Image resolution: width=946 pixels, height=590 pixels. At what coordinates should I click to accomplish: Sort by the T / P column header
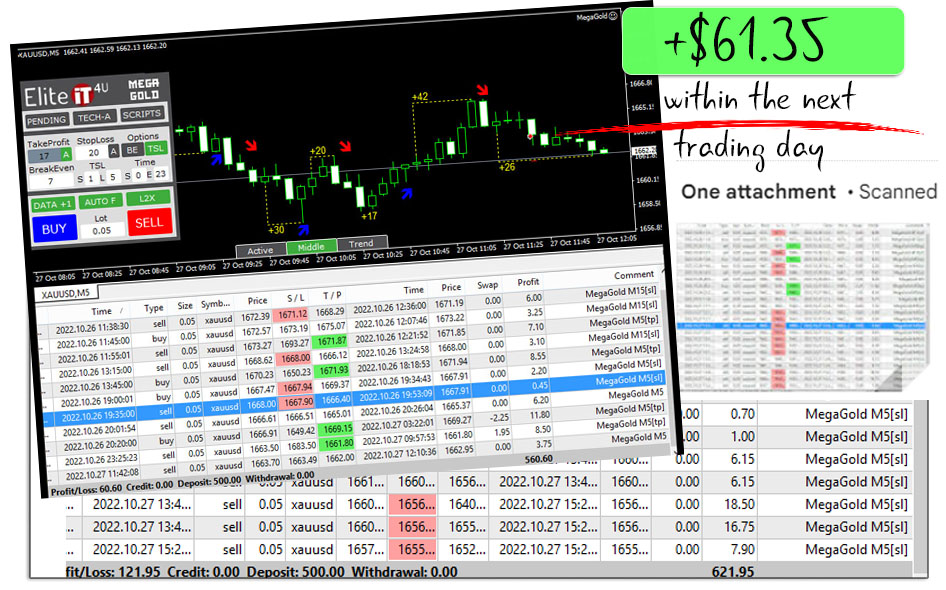coord(332,295)
